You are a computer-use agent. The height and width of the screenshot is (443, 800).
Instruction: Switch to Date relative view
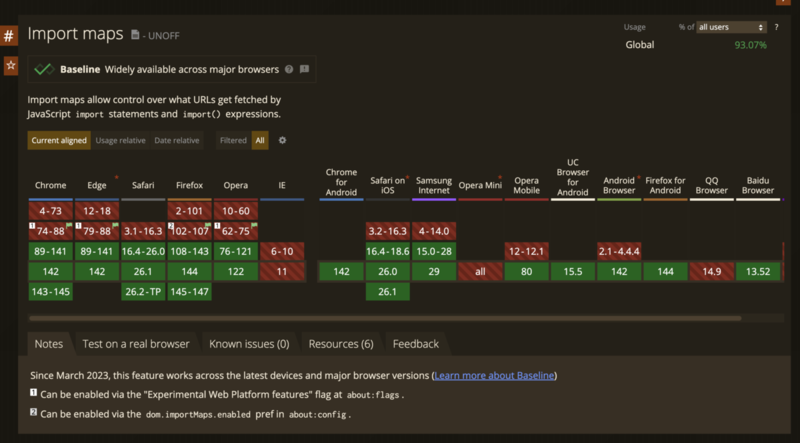click(x=177, y=140)
